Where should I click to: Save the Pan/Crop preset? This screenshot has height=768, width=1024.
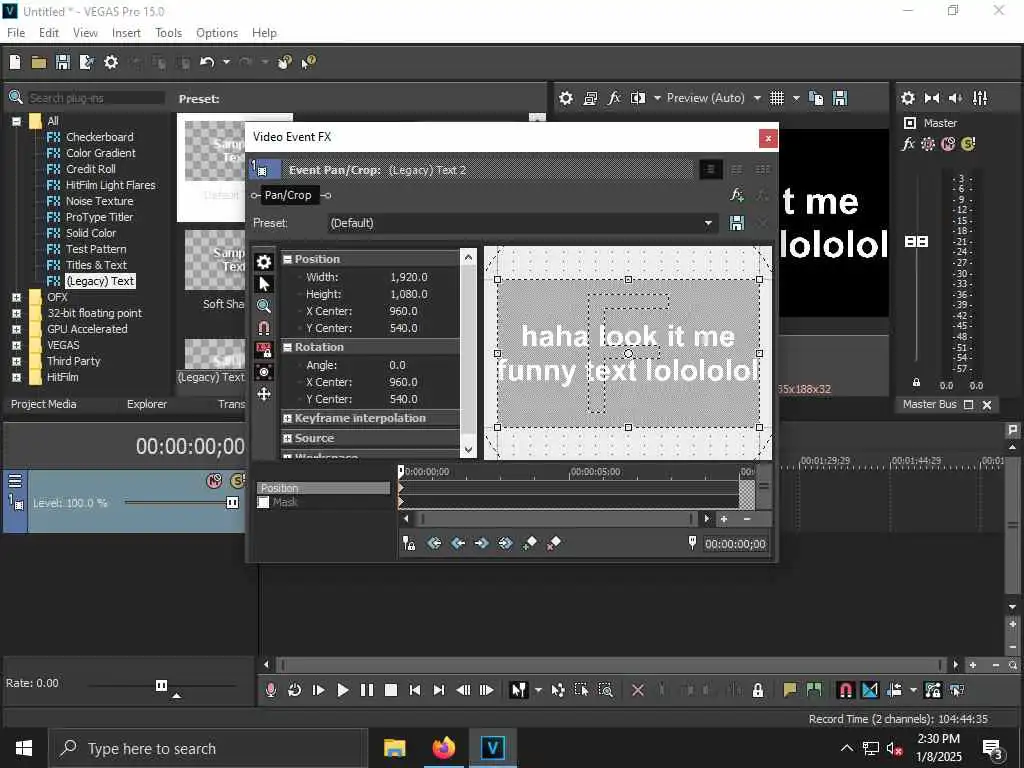[x=737, y=223]
